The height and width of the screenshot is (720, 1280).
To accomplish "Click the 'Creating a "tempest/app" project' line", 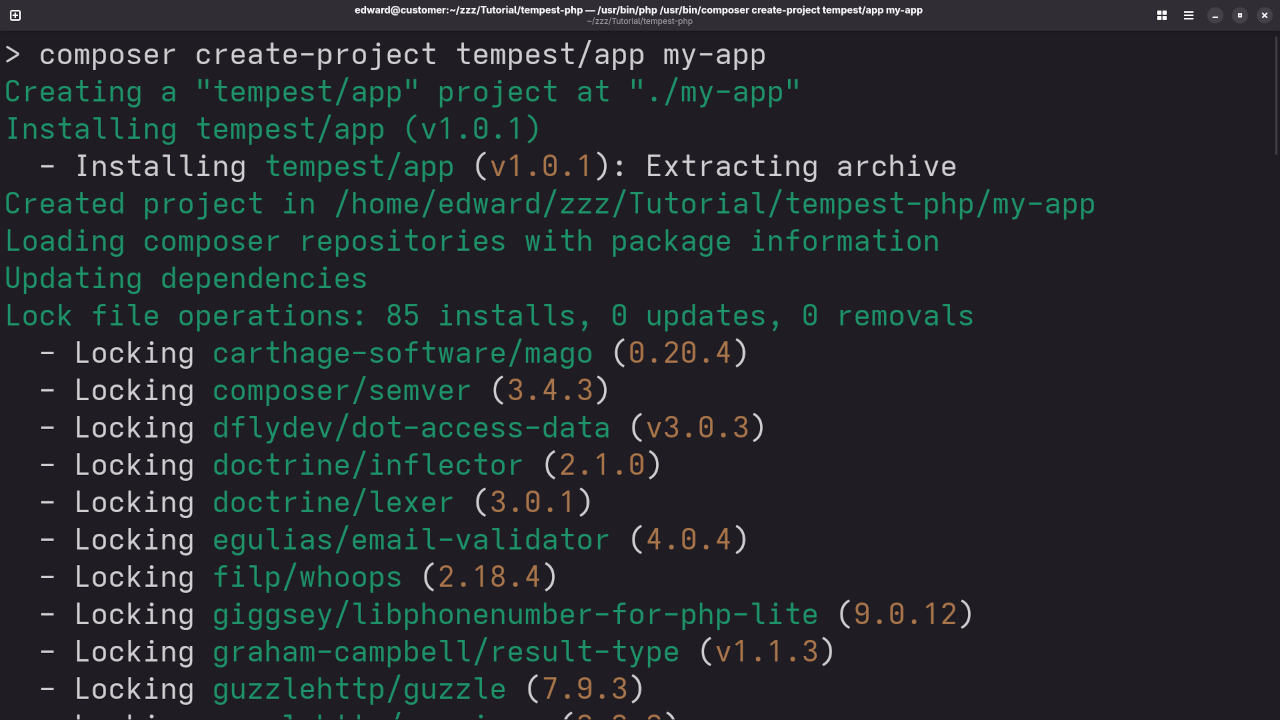I will [403, 92].
